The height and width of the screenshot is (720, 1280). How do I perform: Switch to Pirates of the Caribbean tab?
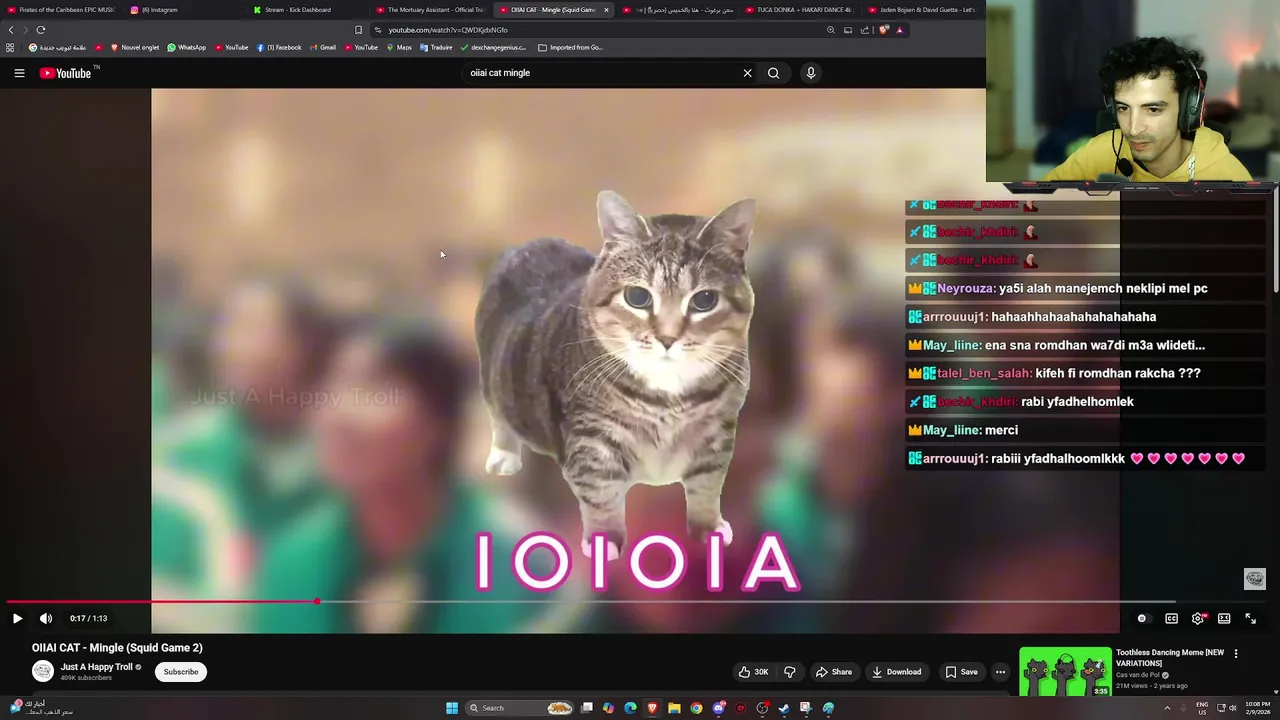(x=61, y=10)
